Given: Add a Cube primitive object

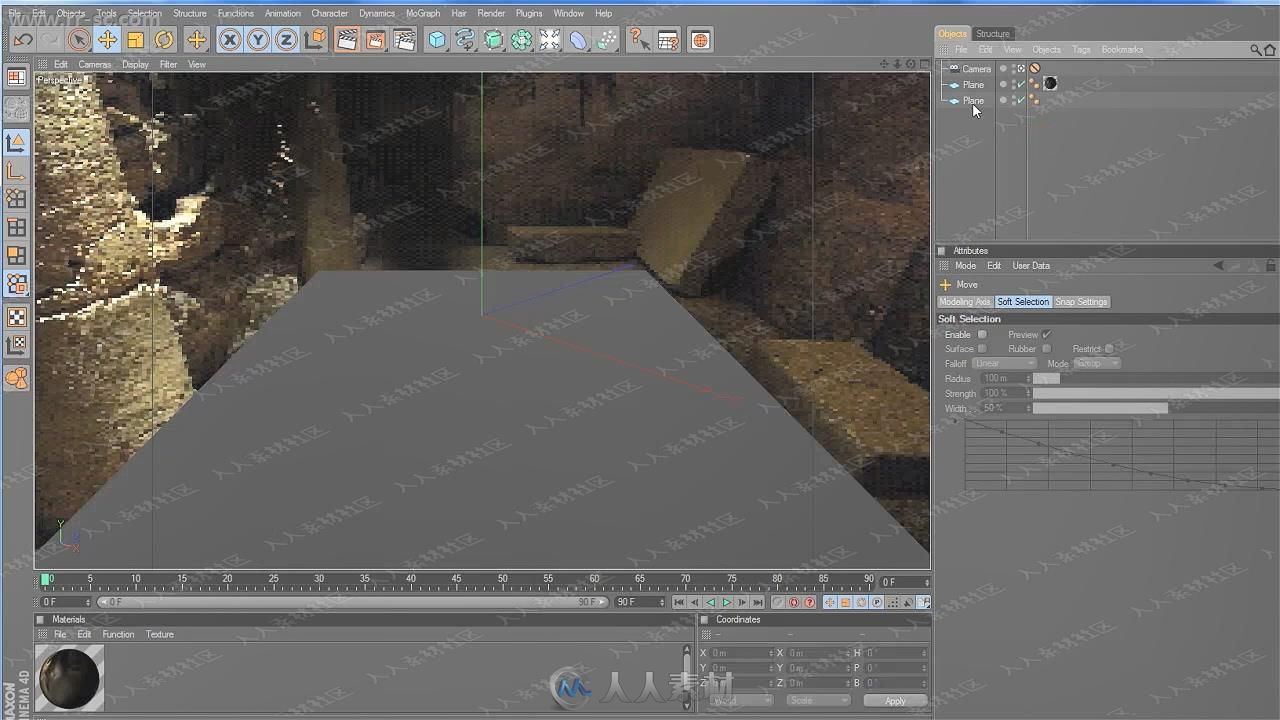Looking at the screenshot, I should tap(437, 40).
